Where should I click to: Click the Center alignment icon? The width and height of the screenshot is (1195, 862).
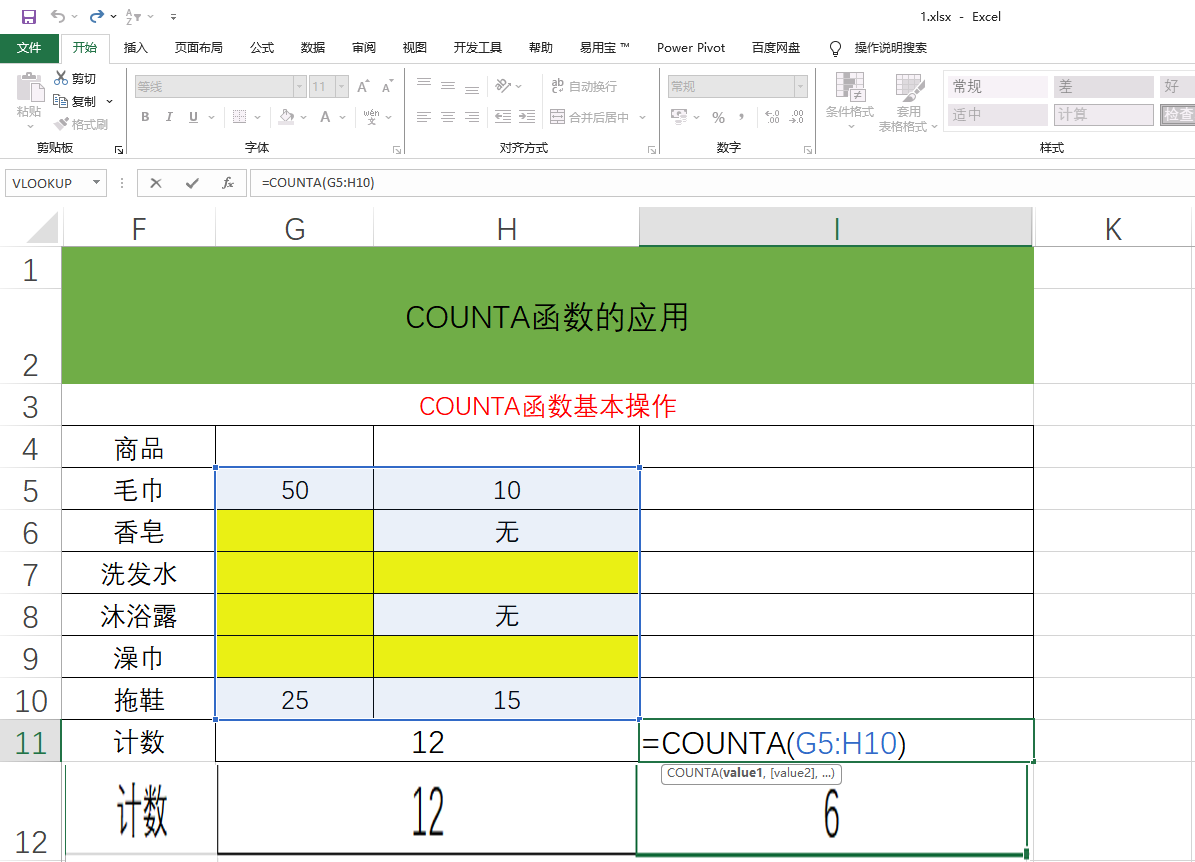click(448, 117)
